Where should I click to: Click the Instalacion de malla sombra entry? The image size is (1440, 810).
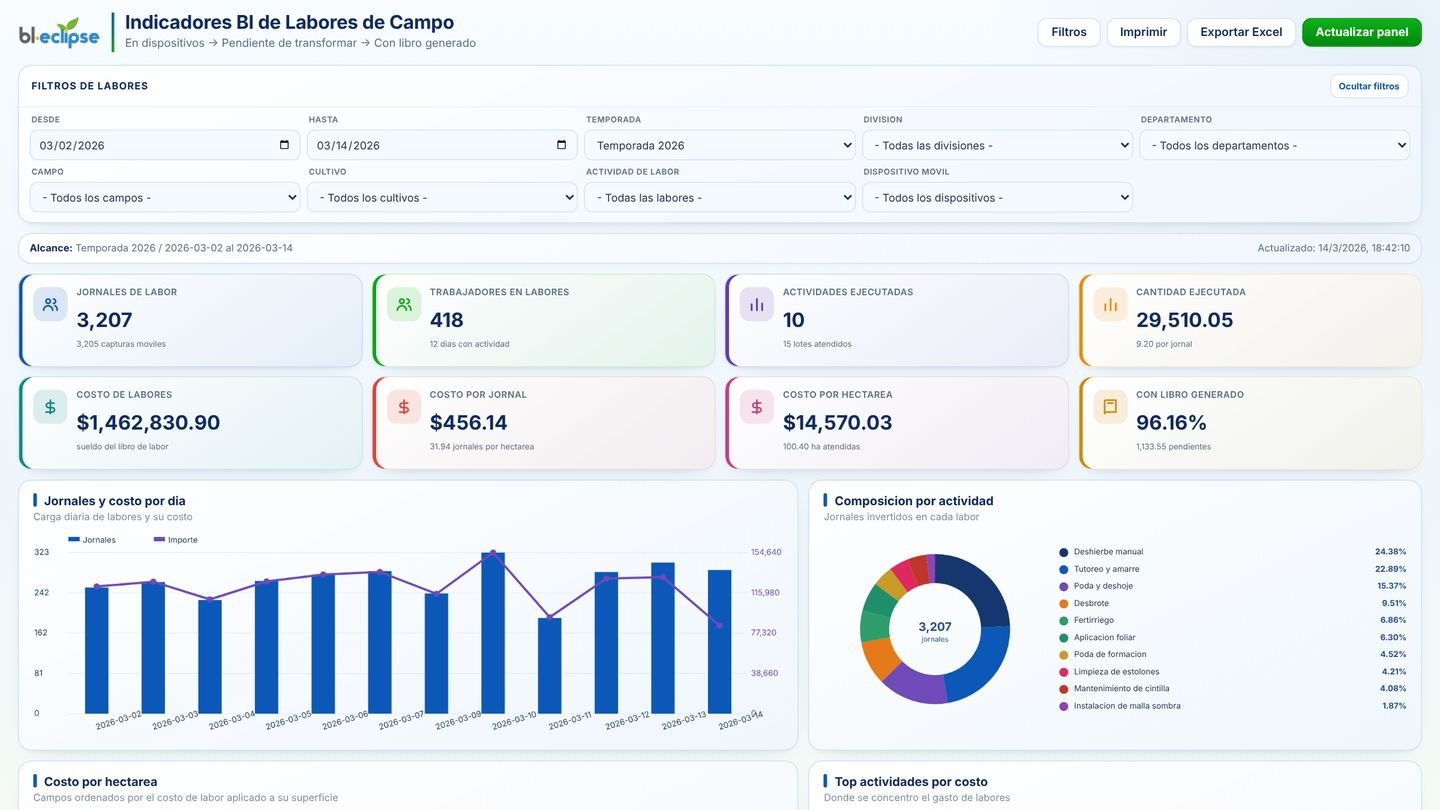[x=1232, y=706]
